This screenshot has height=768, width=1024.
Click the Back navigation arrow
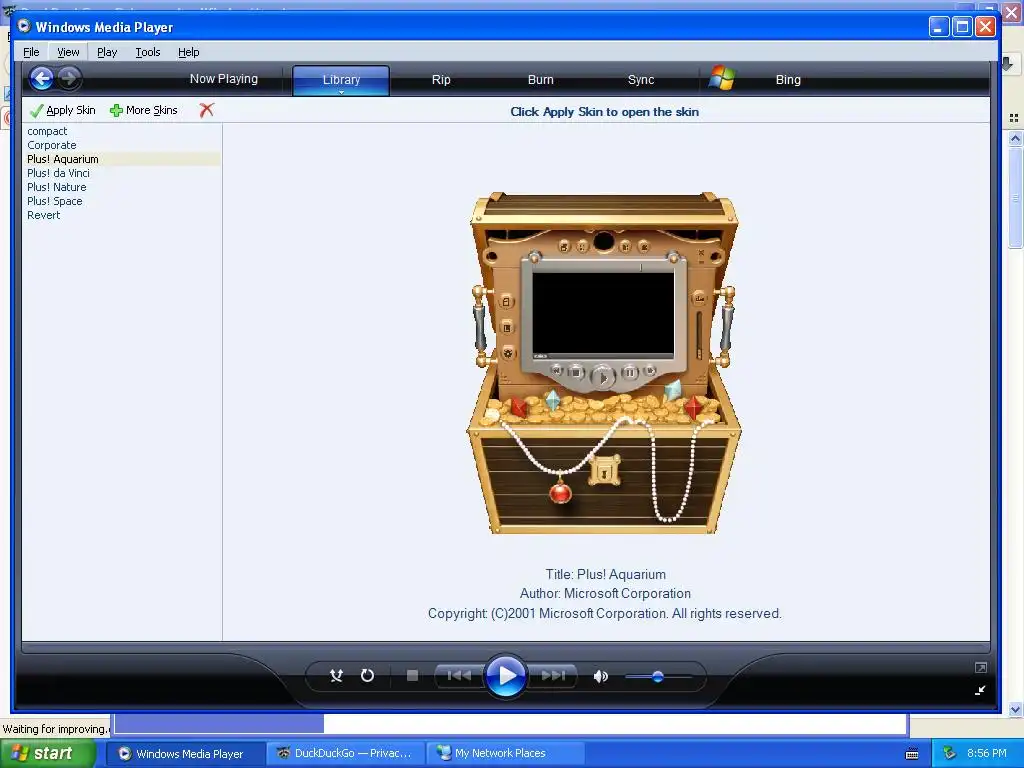click(x=42, y=79)
